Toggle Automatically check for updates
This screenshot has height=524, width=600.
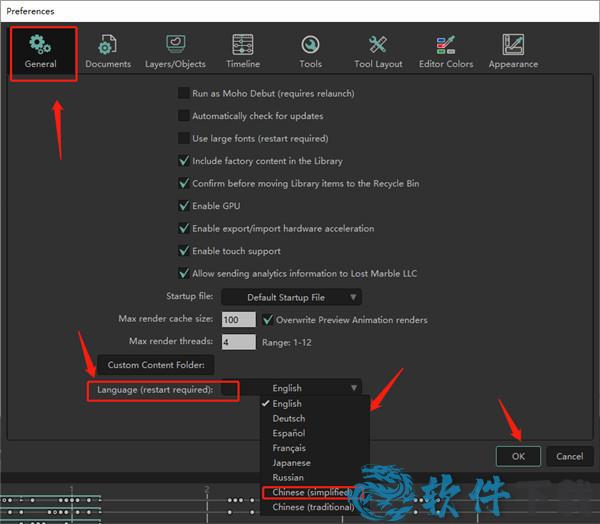pos(184,116)
